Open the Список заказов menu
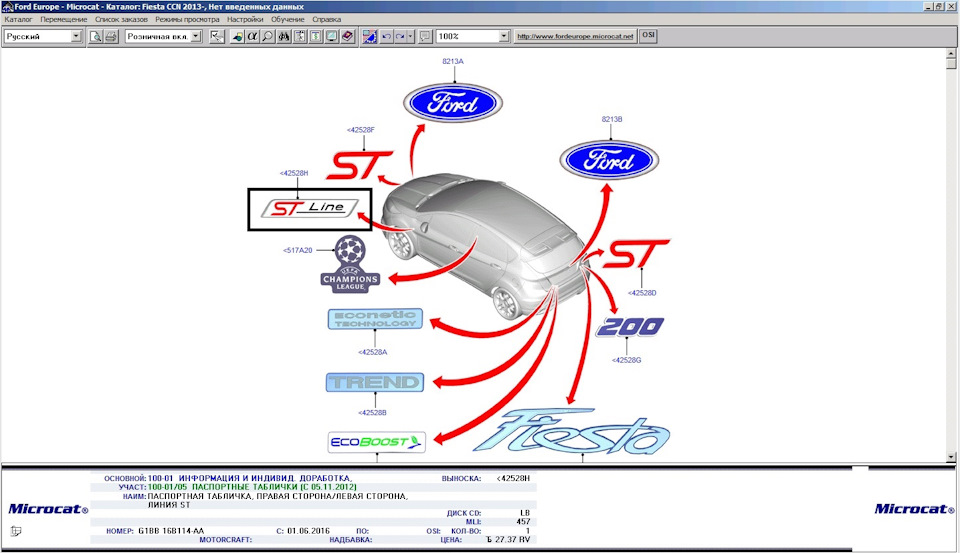The width and height of the screenshot is (960, 553). point(121,20)
